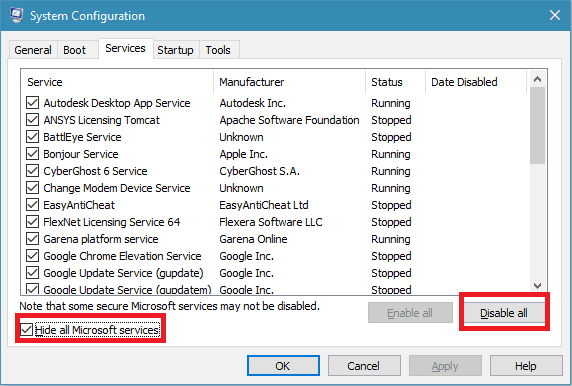Select Garena platform service text
The height and width of the screenshot is (386, 572).
tap(101, 239)
